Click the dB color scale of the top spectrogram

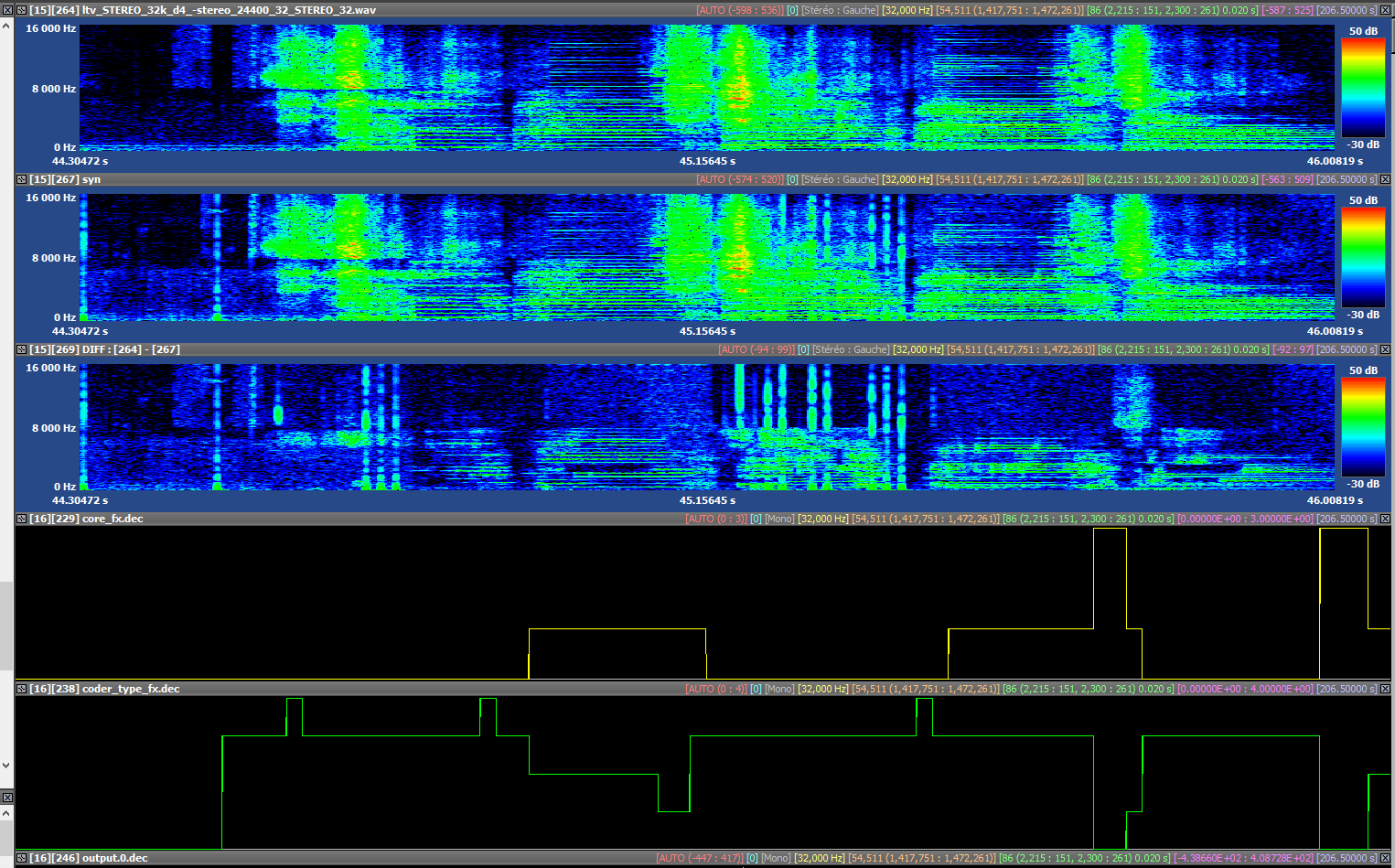click(x=1363, y=88)
